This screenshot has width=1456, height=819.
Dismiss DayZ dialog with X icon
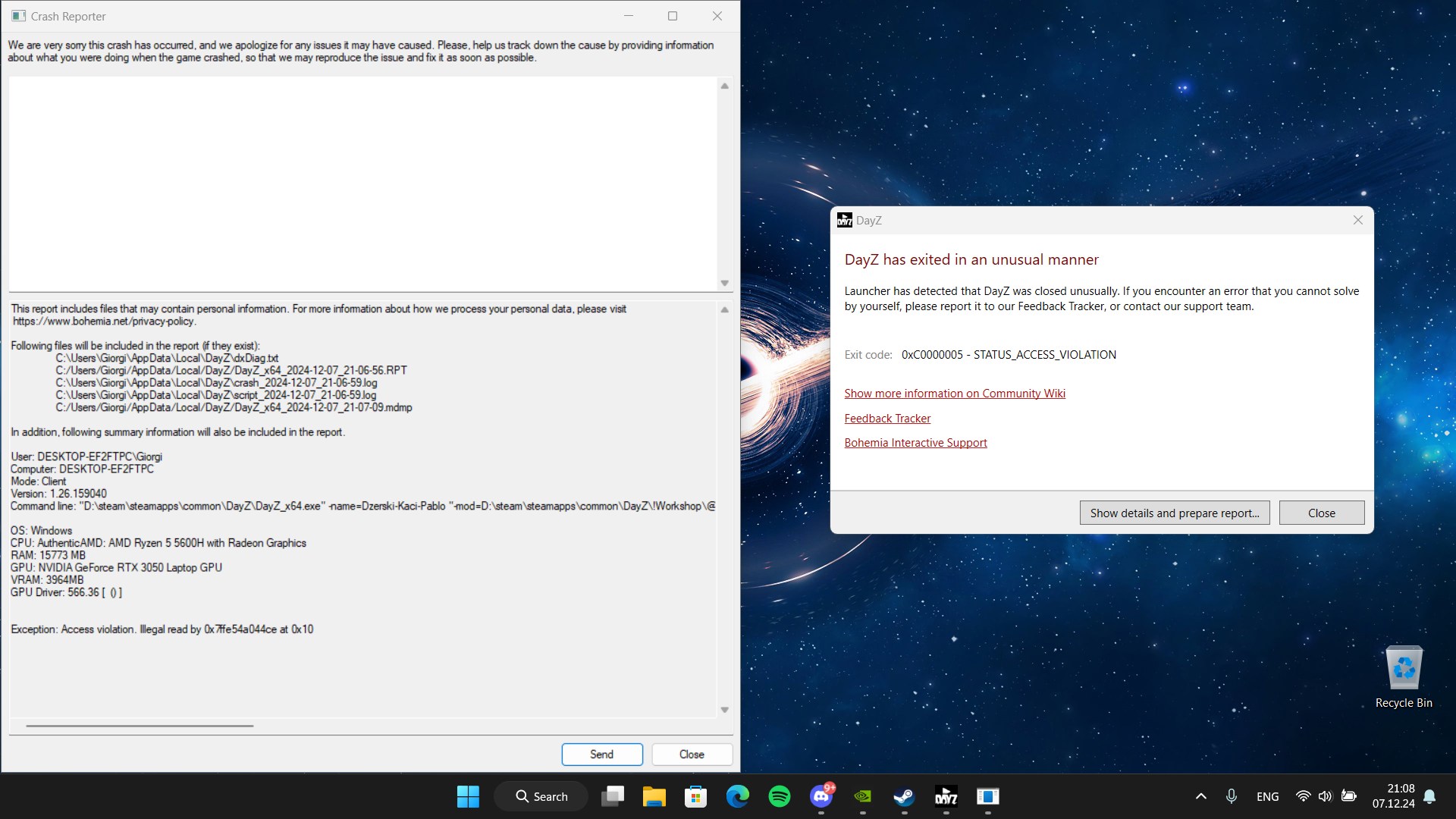(1358, 220)
